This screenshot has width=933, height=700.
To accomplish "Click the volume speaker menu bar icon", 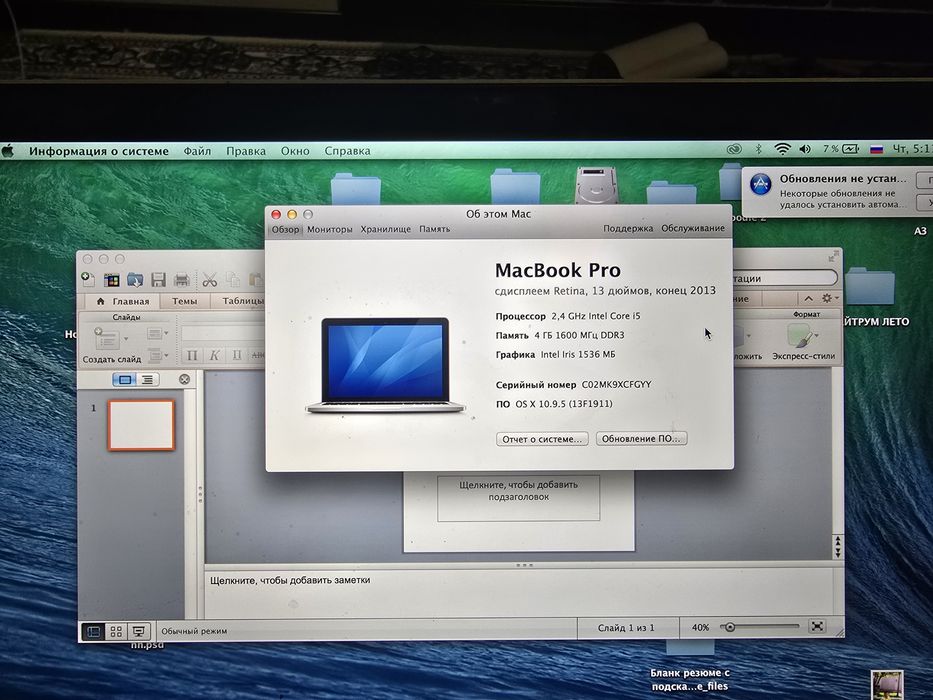I will point(805,149).
